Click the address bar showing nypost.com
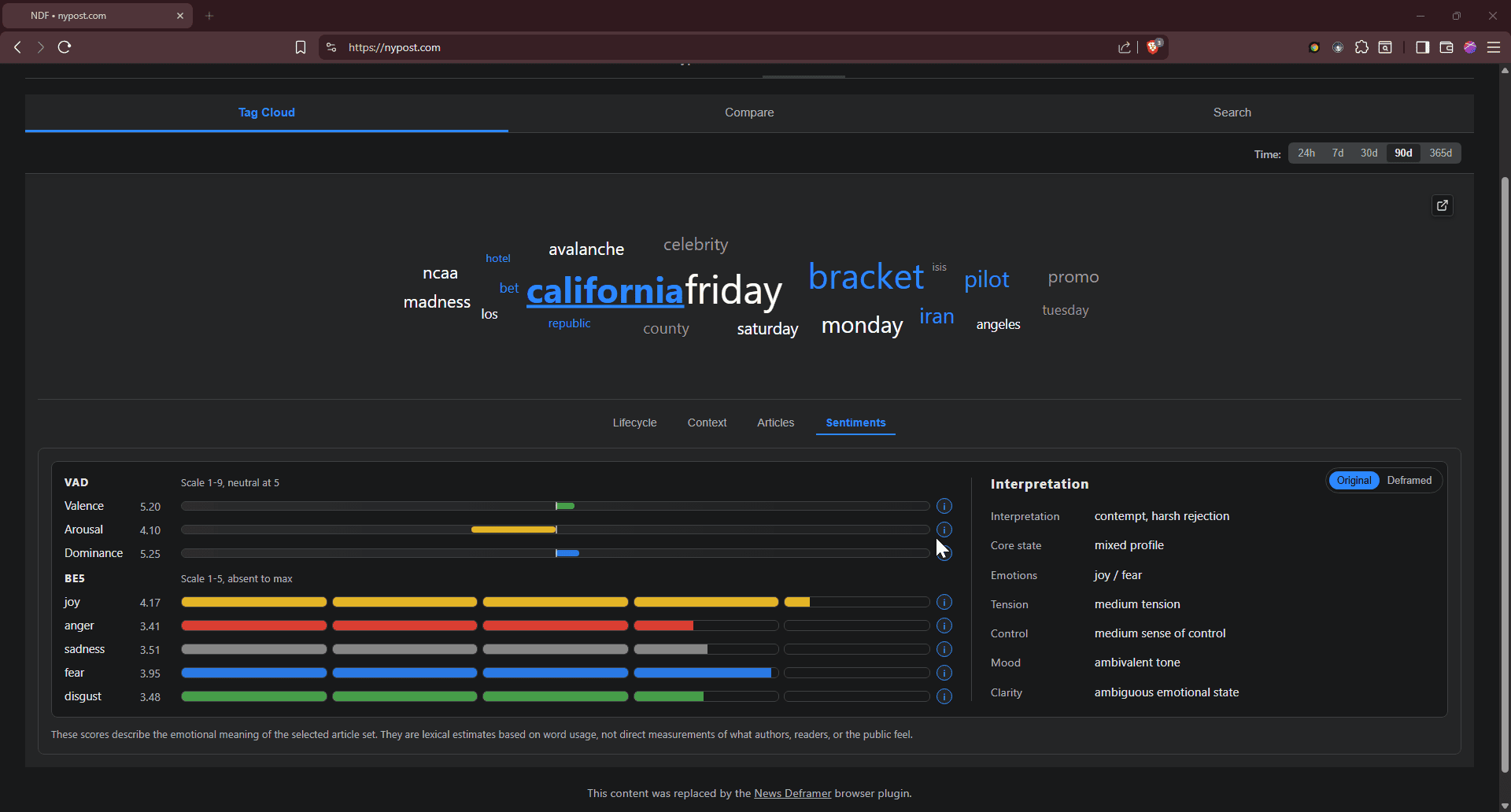 click(x=708, y=47)
